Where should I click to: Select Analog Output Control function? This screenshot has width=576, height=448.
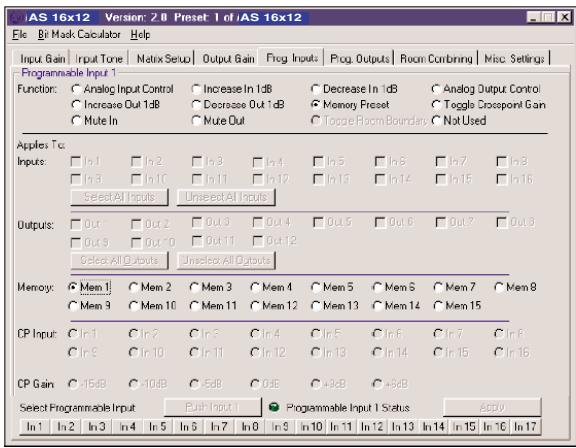point(486,89)
